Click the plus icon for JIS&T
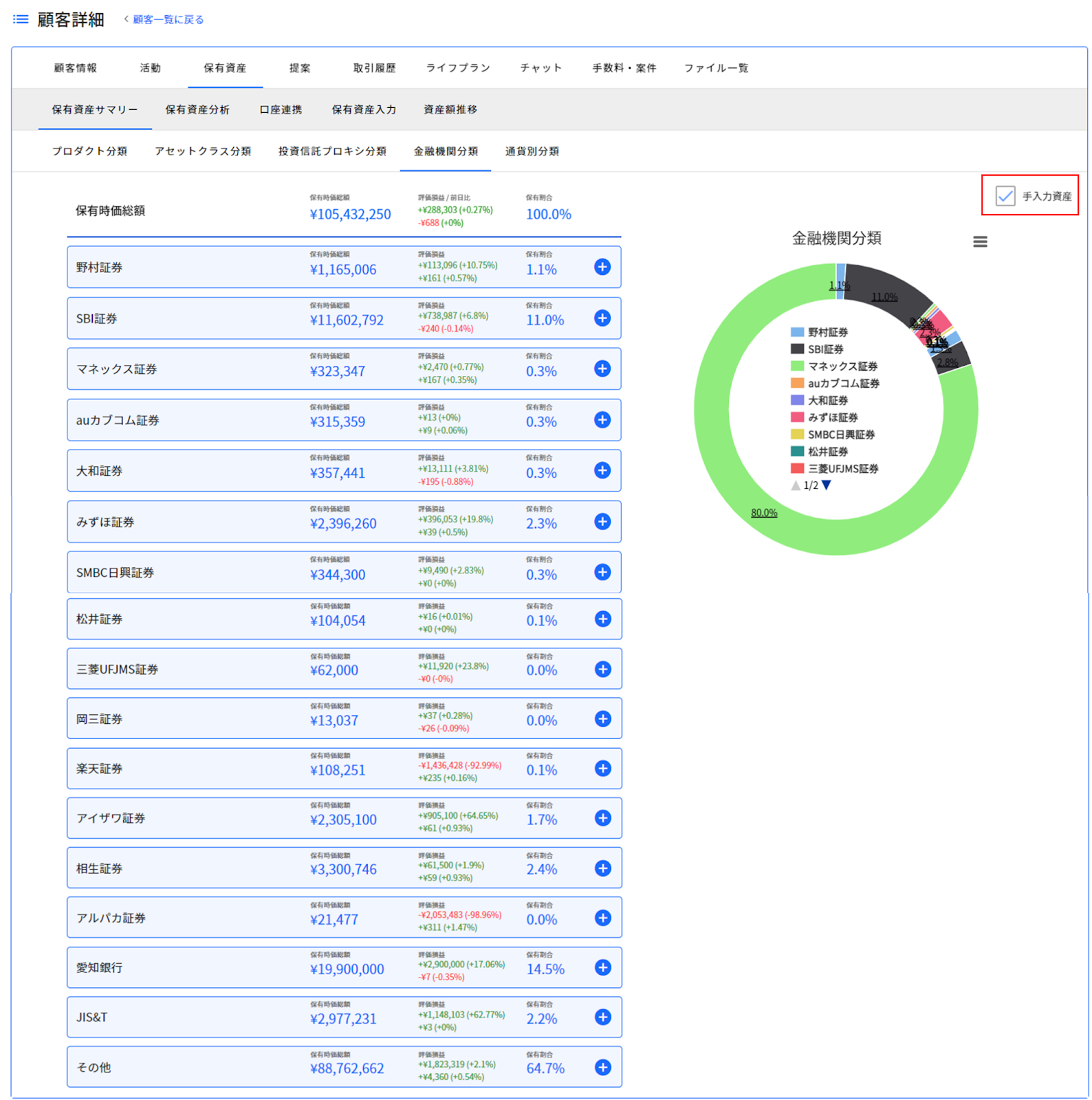 [602, 1017]
